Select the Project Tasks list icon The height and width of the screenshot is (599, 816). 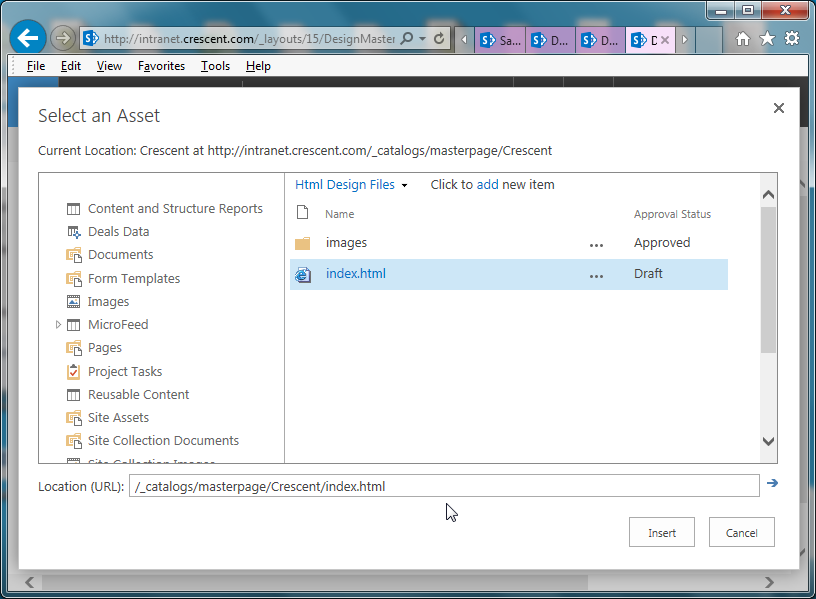click(x=73, y=371)
